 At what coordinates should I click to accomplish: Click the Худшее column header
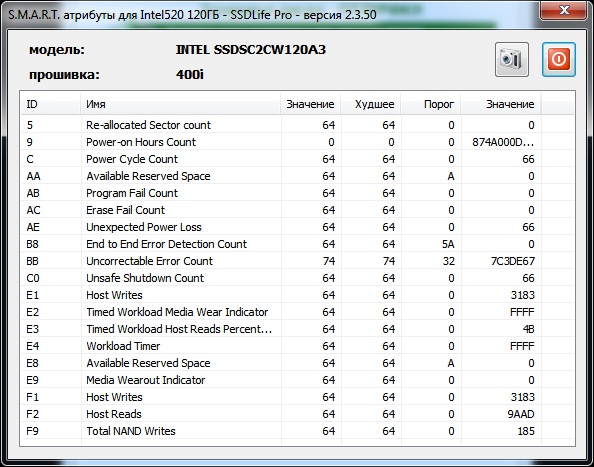(x=371, y=104)
